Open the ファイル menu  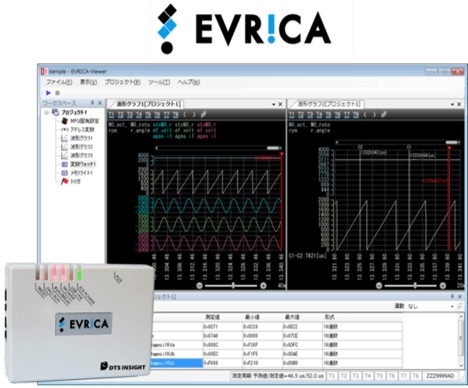pos(59,82)
